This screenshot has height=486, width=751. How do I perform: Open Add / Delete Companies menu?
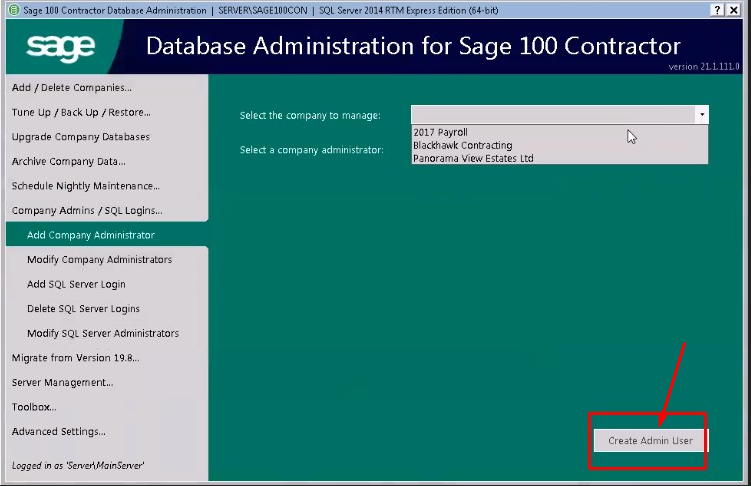[72, 88]
